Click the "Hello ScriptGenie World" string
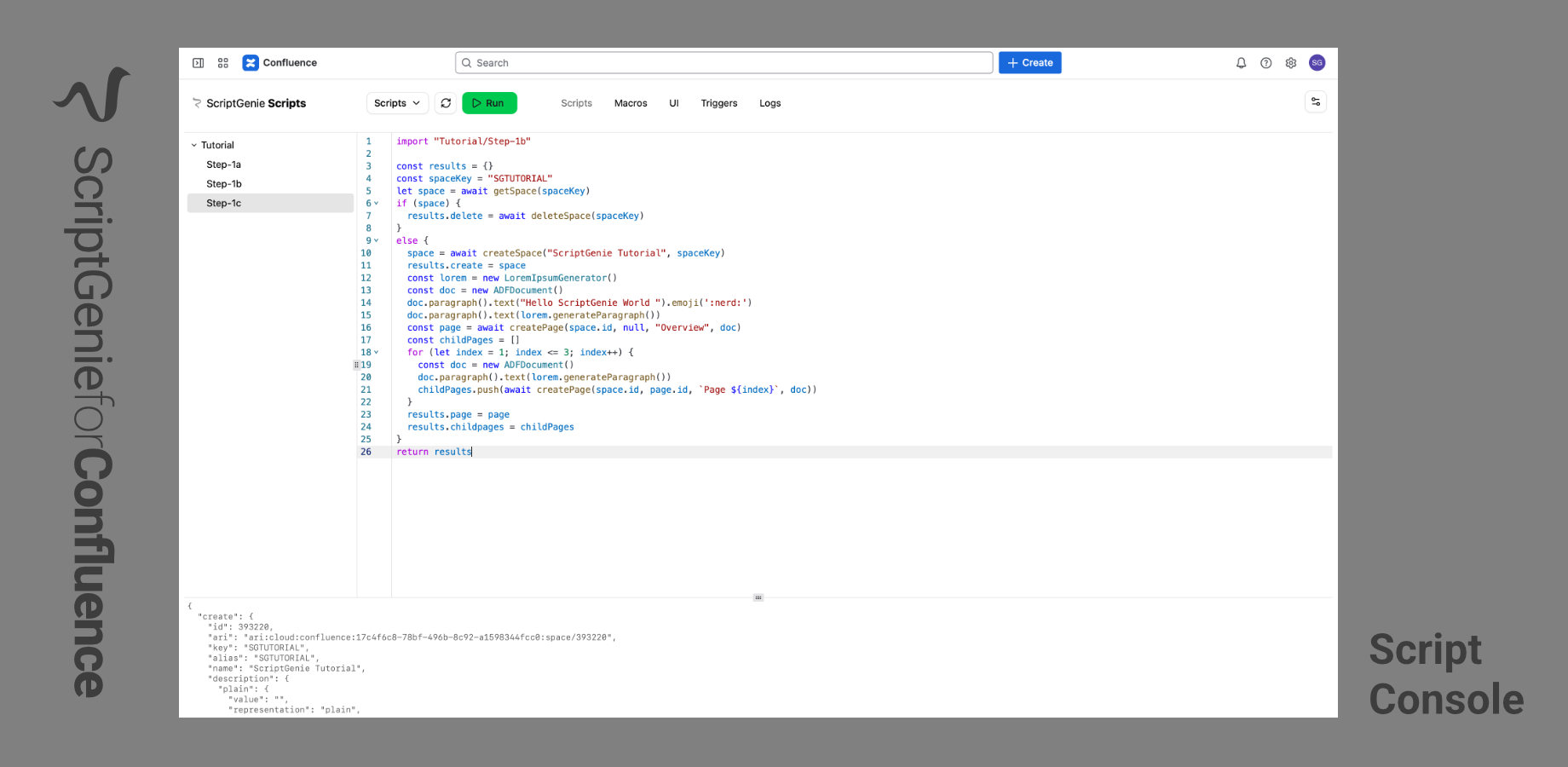 [591, 303]
